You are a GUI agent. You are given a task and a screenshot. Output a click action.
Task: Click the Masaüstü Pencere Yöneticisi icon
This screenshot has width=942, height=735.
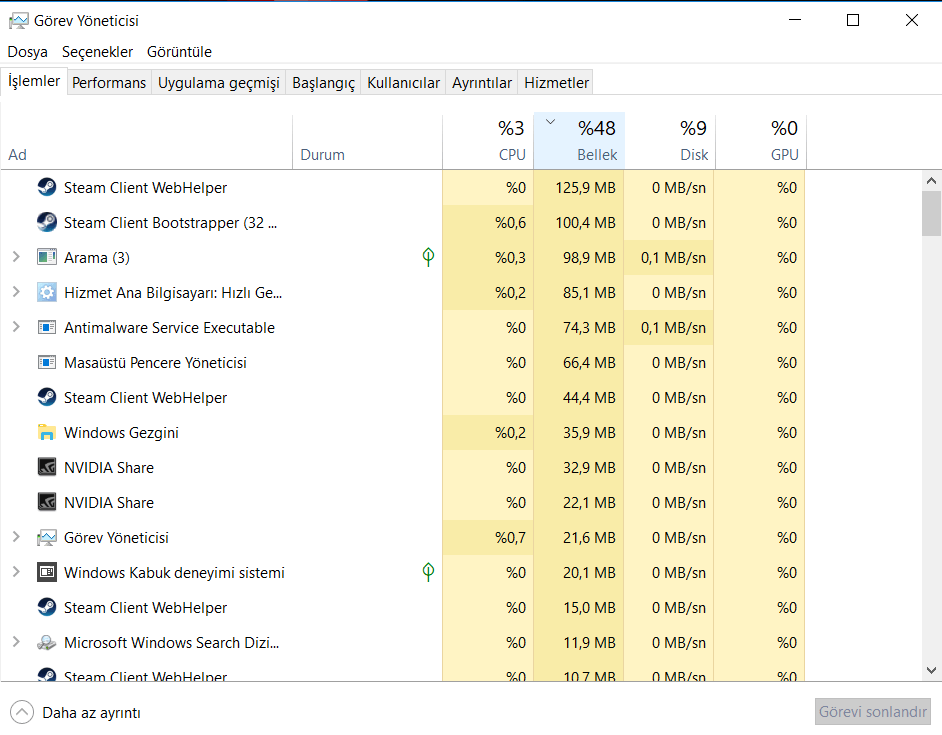click(x=47, y=362)
